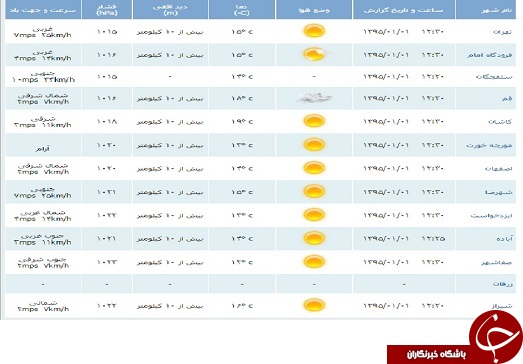523x364 pixels.
Task: Click the visibility cell in the اصفهان row
Action: [170, 169]
